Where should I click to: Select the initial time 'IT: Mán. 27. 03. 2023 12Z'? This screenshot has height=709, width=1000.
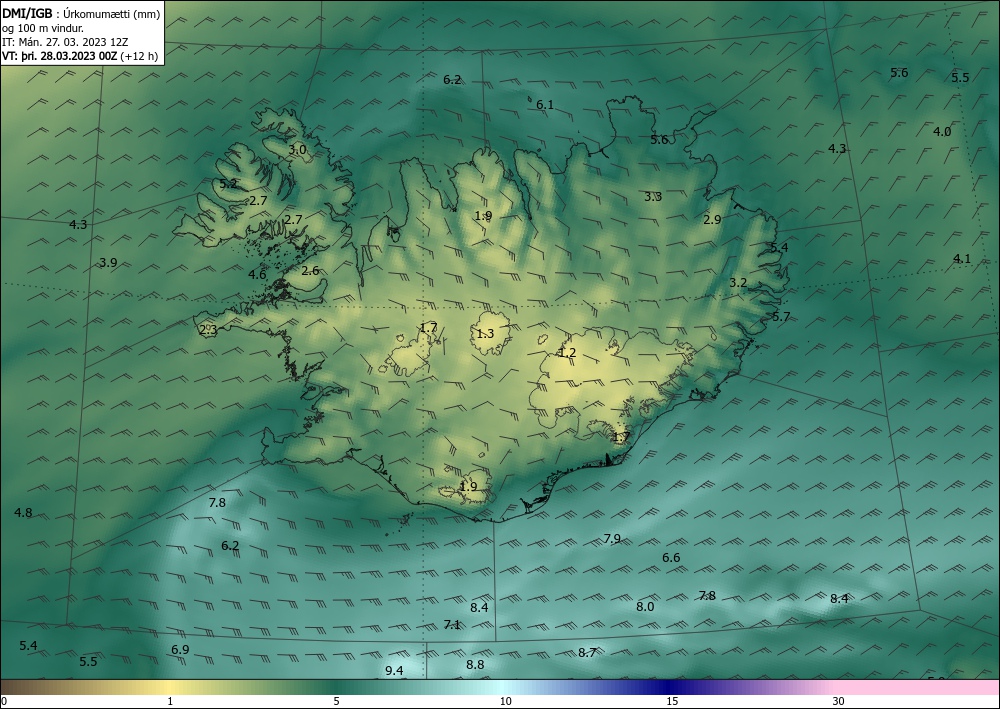65,41
